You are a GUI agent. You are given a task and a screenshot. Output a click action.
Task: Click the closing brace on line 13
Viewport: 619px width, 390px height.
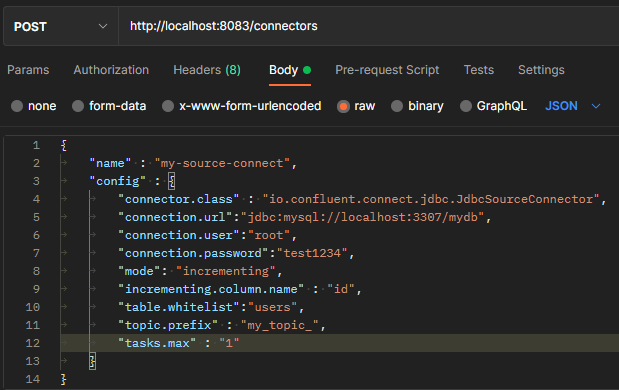[x=92, y=361]
